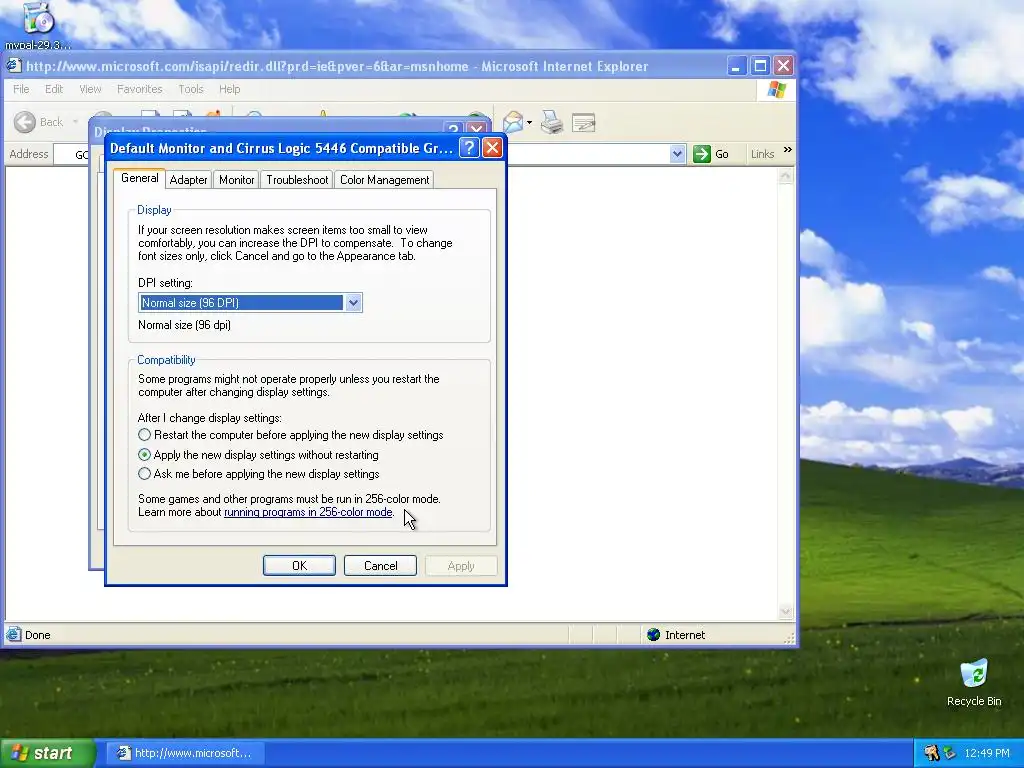Click the IE scrollbar up arrow

pos(786,176)
